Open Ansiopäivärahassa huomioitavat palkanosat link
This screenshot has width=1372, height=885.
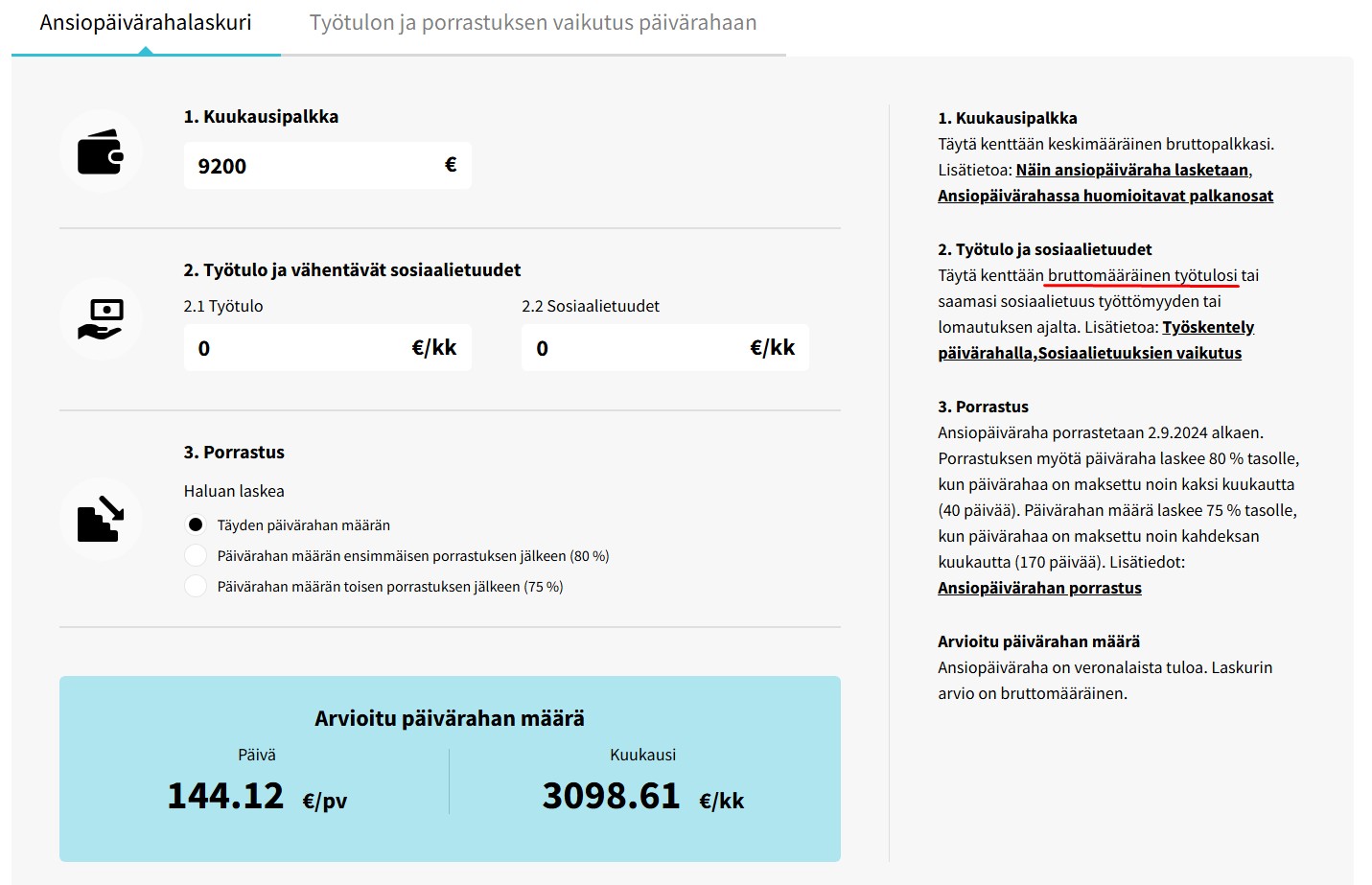point(1105,196)
